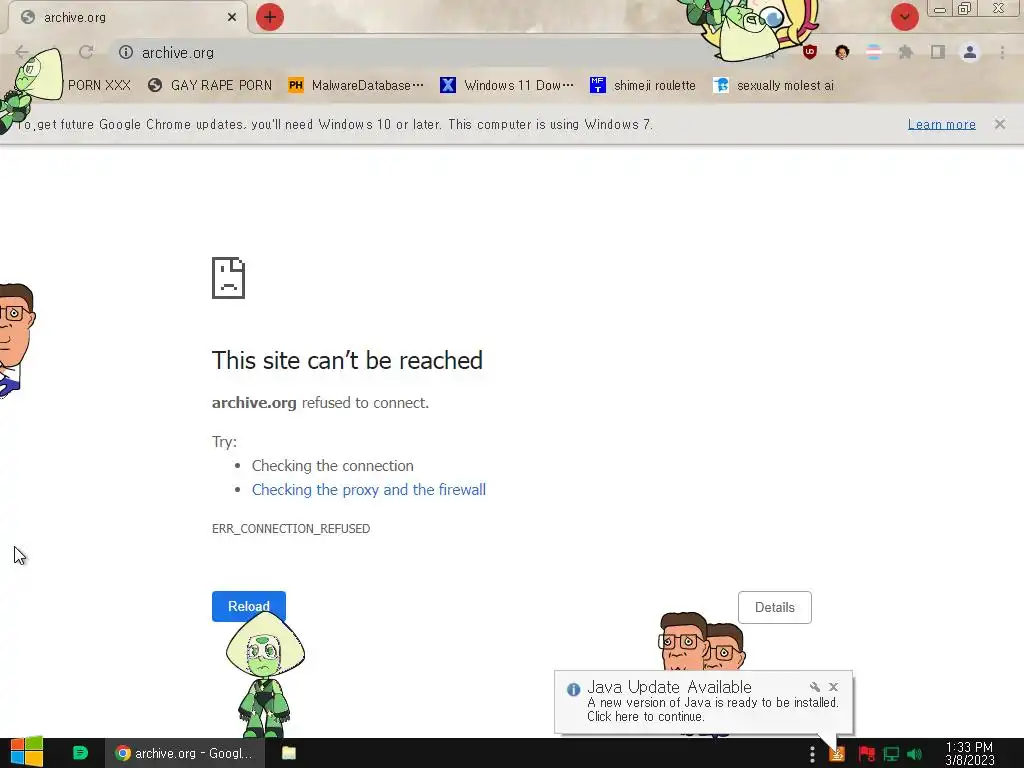This screenshot has height=768, width=1024.
Task: Click the avatar face extension icon
Action: [842, 52]
